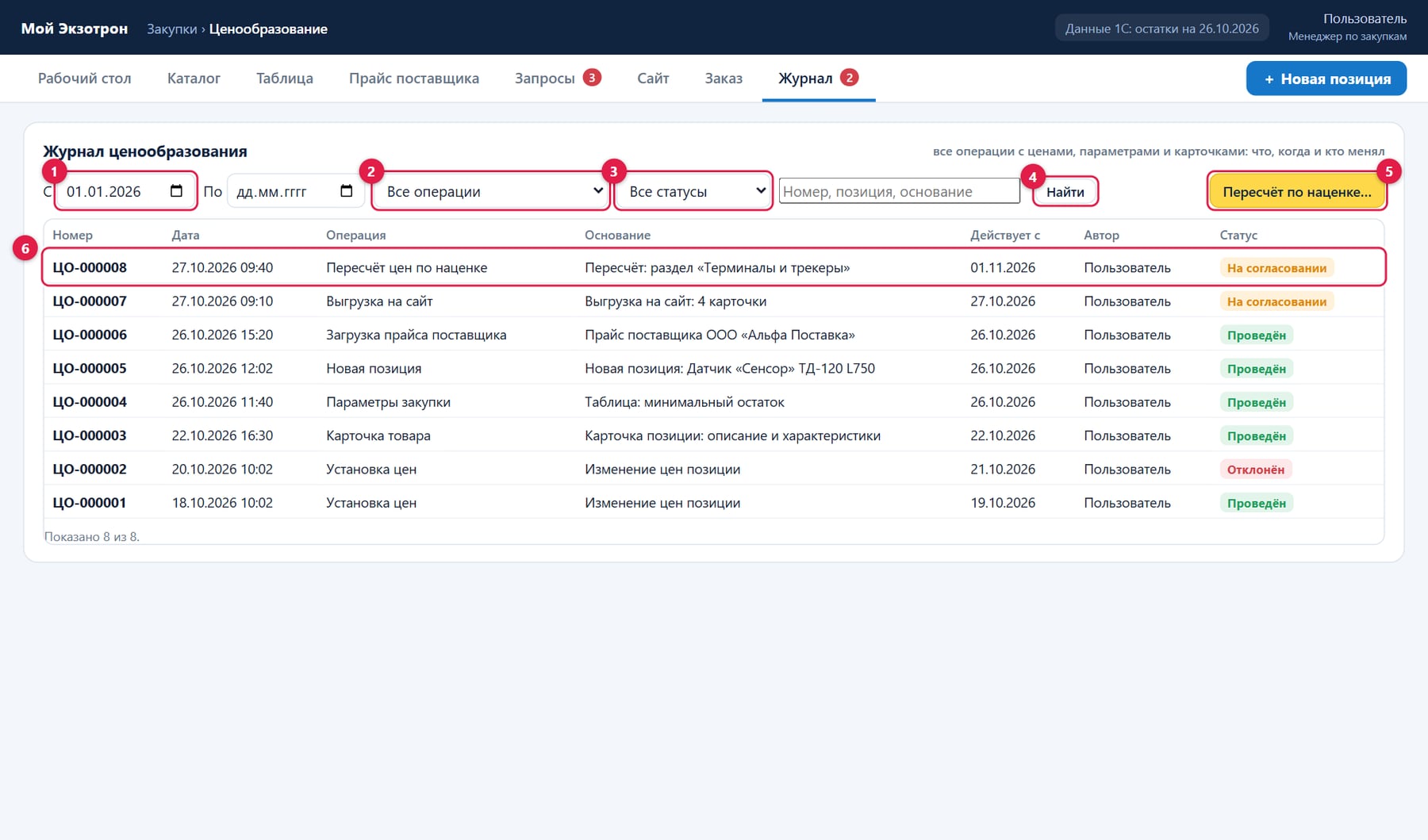The image size is (1428, 840).
Task: Open calendar picker in the 'По' date field
Action: (346, 191)
